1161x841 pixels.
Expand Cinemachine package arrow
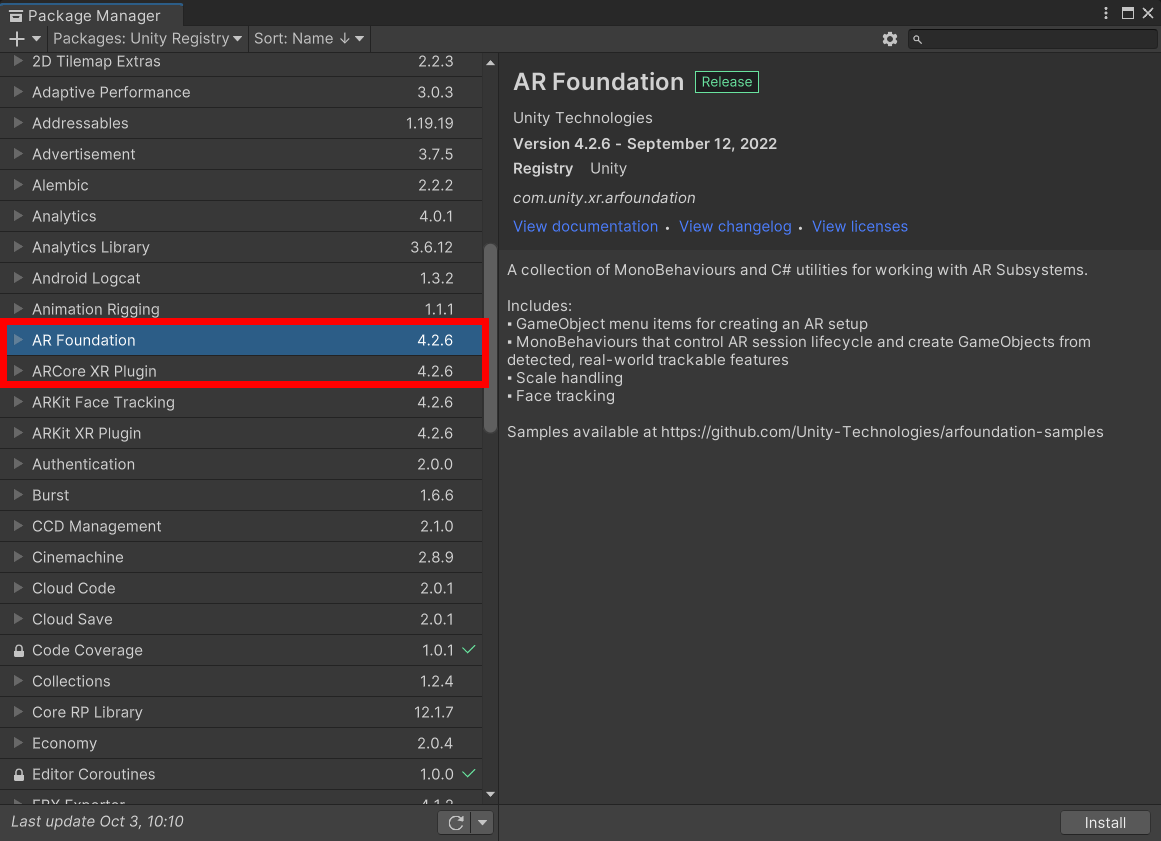pos(19,557)
